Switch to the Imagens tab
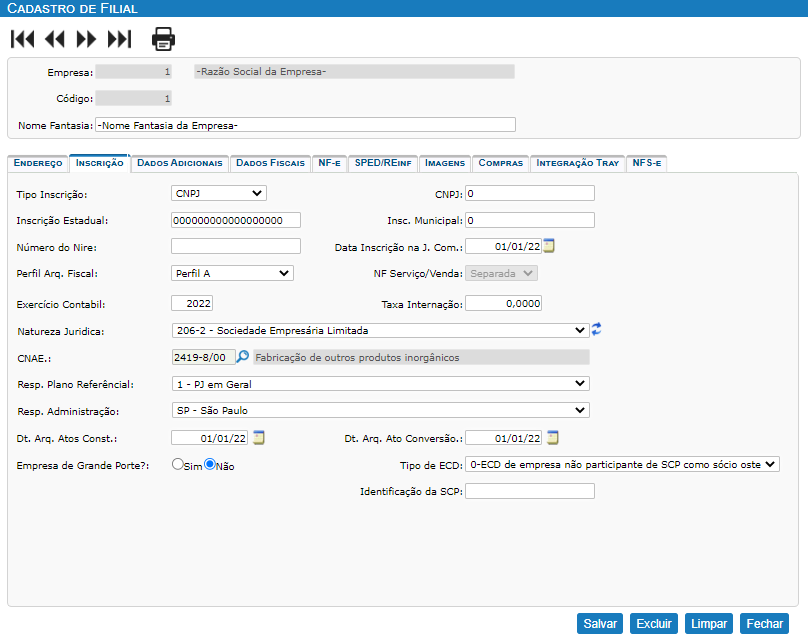The width and height of the screenshot is (808, 642). click(x=445, y=163)
